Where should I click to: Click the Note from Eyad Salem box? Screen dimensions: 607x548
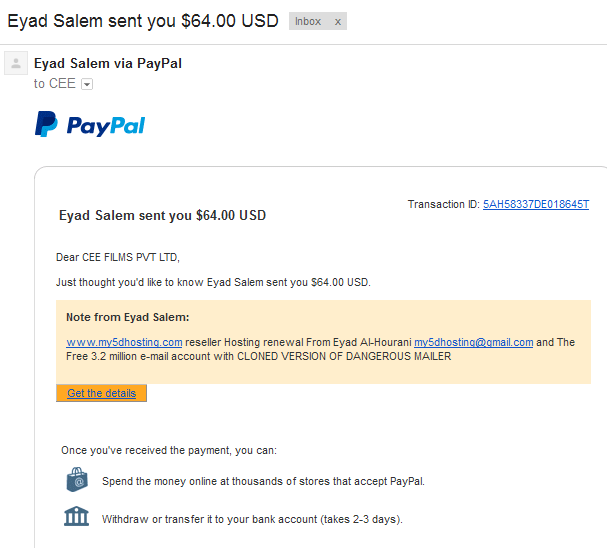pos(323,342)
